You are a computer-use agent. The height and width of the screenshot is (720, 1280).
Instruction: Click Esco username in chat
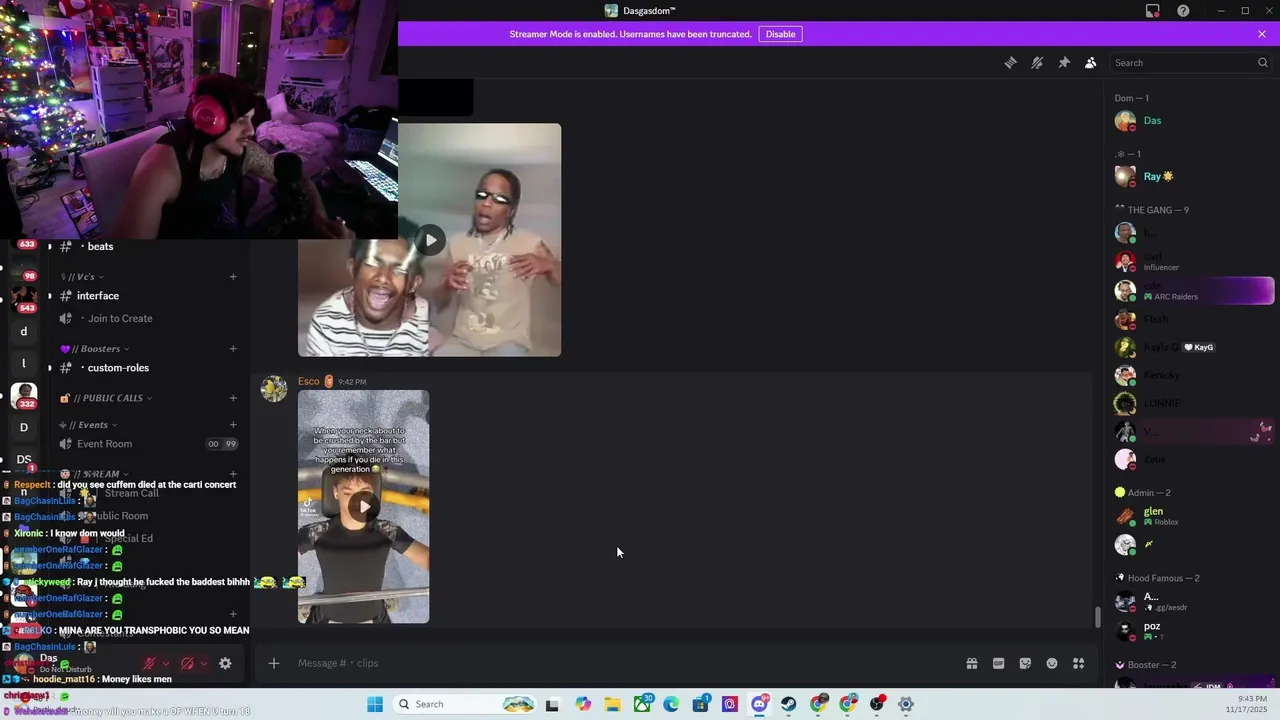click(308, 381)
